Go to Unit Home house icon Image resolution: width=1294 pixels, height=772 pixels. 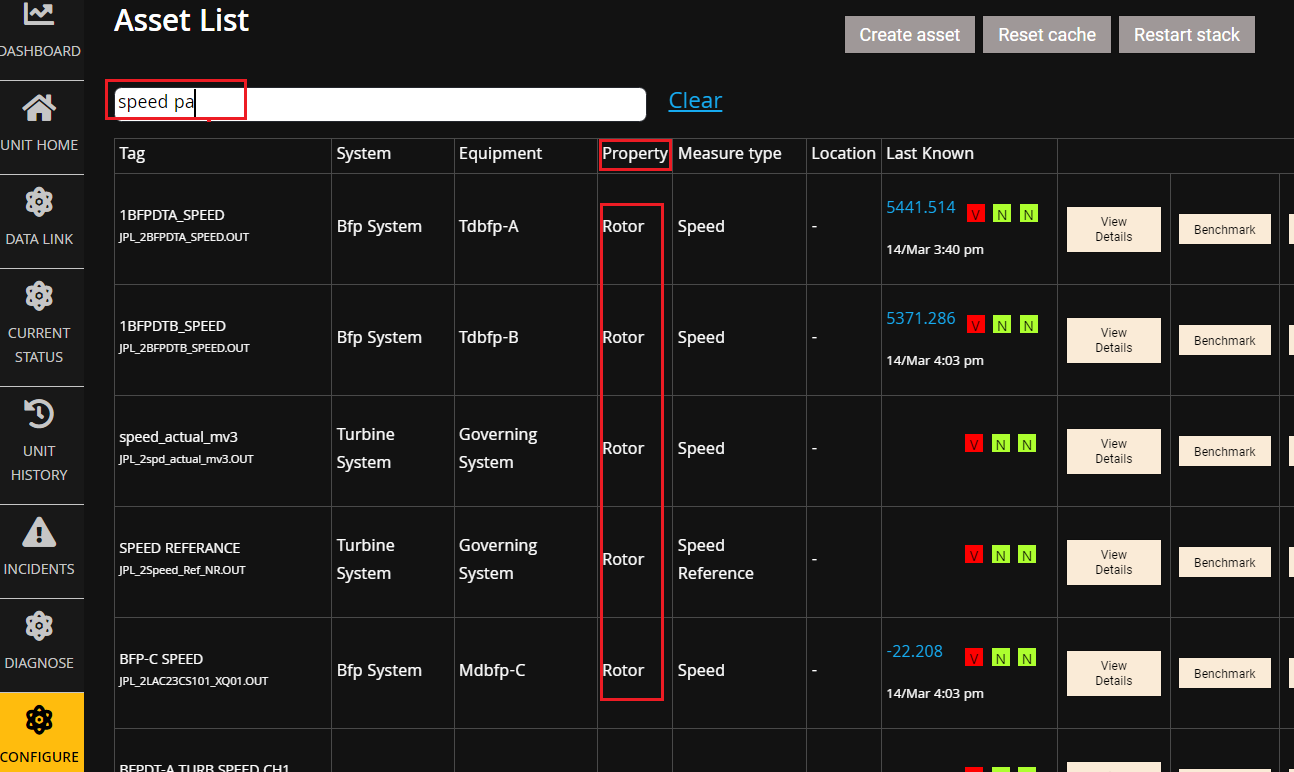(x=39, y=107)
